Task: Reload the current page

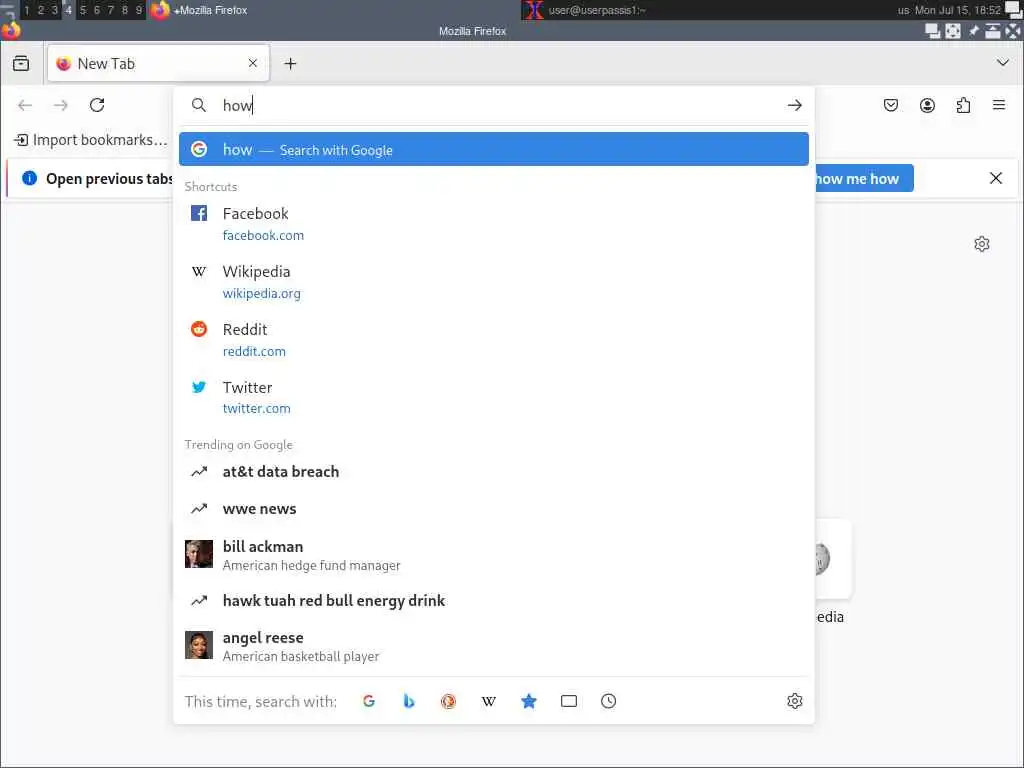Action: coord(97,105)
